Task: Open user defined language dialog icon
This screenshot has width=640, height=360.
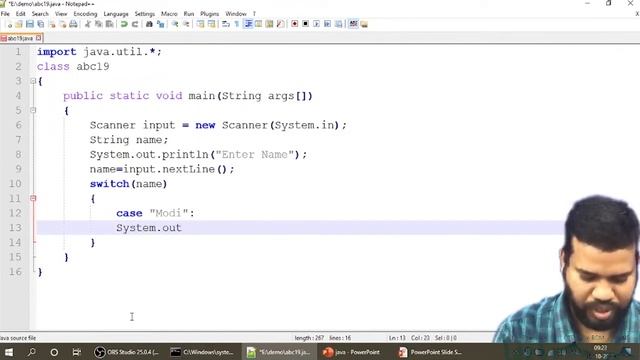Action: click(x=258, y=24)
